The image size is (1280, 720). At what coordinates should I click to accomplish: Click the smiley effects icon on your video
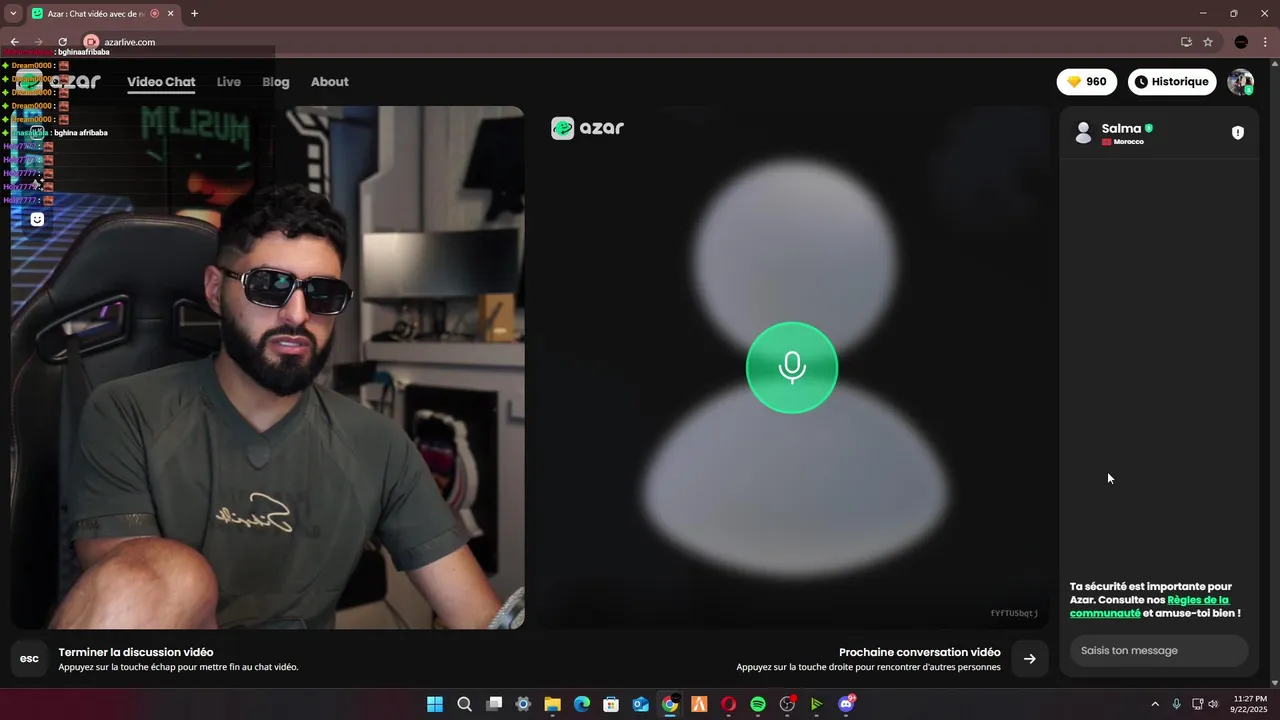(x=37, y=219)
